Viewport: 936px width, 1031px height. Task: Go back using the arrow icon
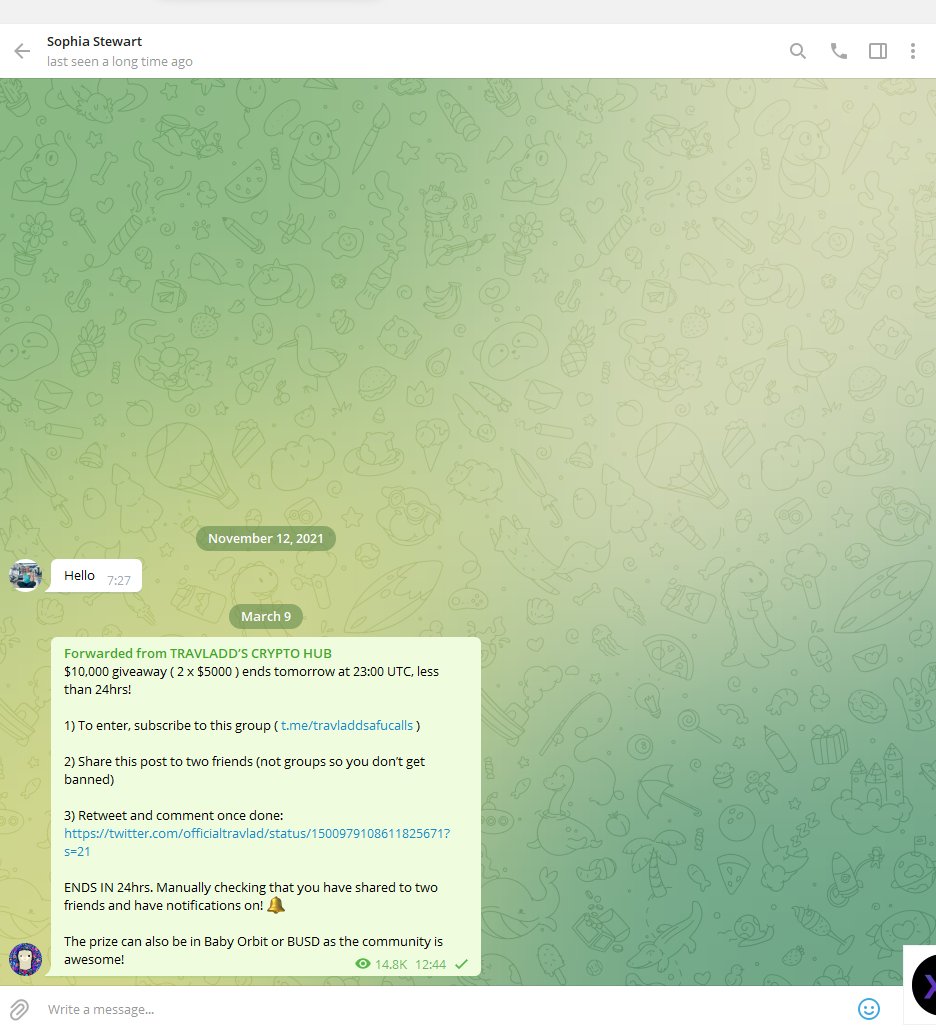click(22, 51)
